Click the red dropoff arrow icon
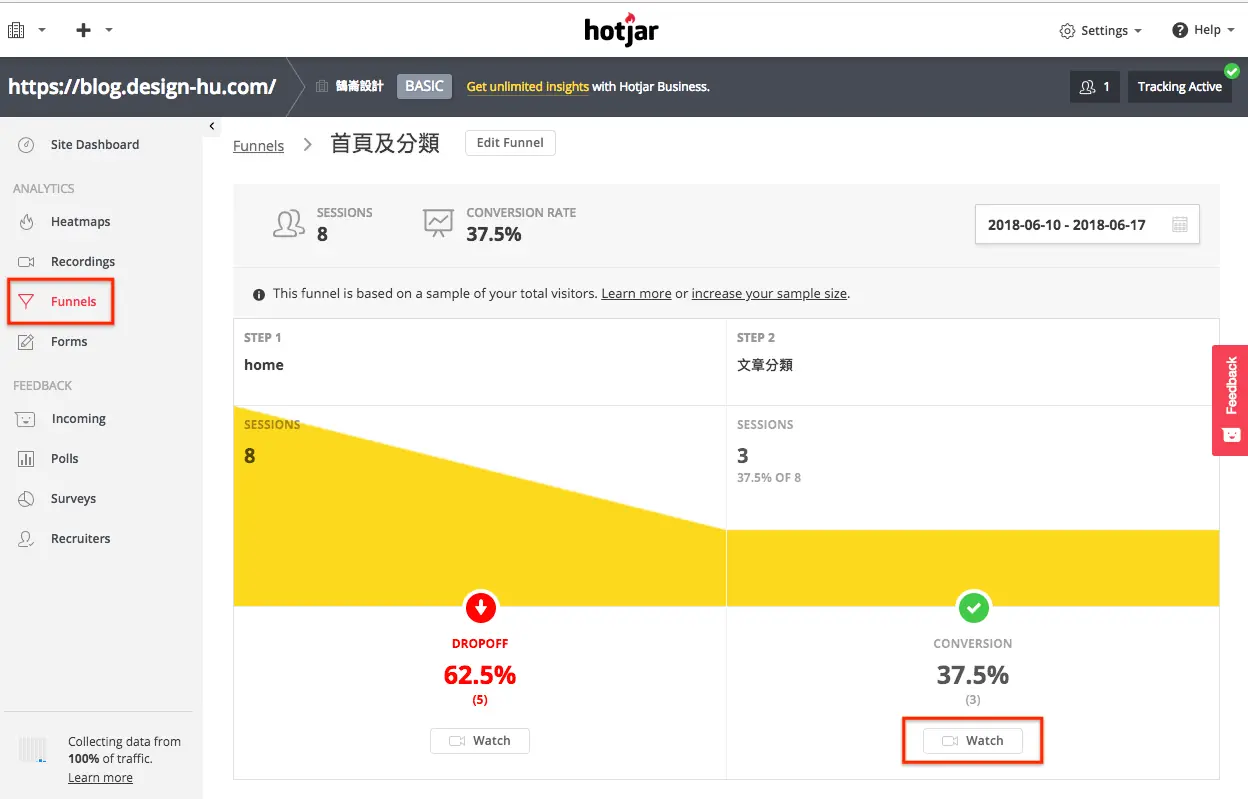Image resolution: width=1248 pixels, height=799 pixels. click(481, 607)
